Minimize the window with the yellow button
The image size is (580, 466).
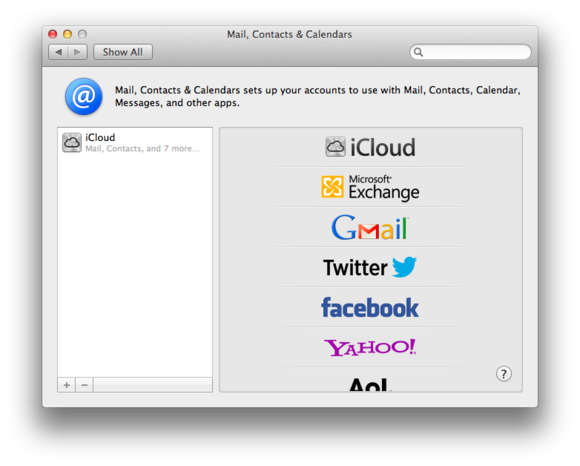click(67, 34)
